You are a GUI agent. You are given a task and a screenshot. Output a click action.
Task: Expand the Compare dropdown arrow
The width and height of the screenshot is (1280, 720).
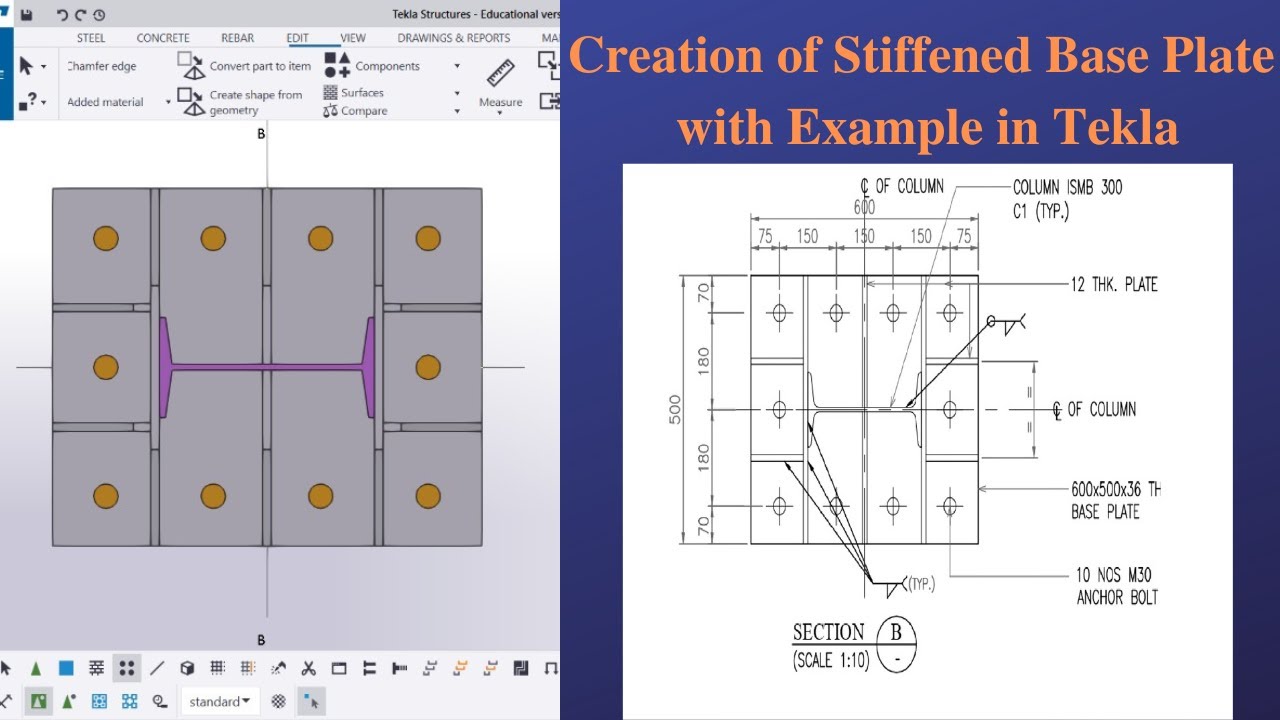point(457,111)
